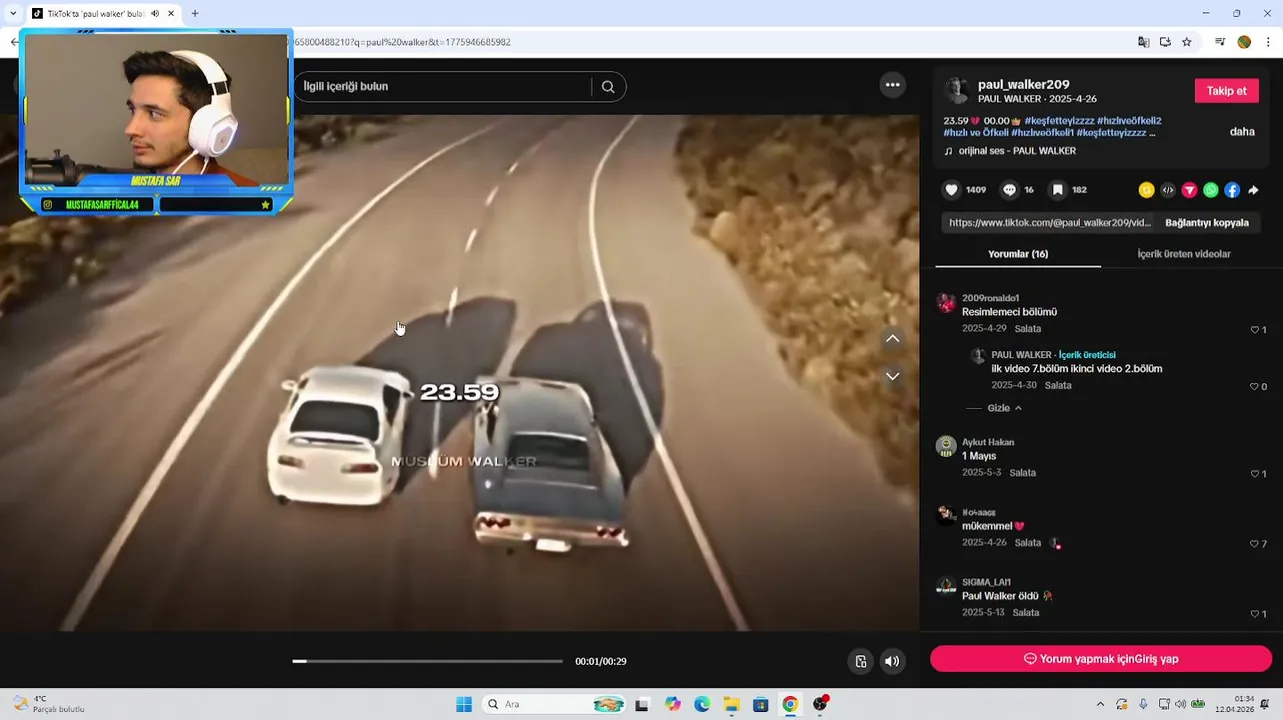Click install app icon in address bar
1283x720 pixels.
click(x=1165, y=42)
